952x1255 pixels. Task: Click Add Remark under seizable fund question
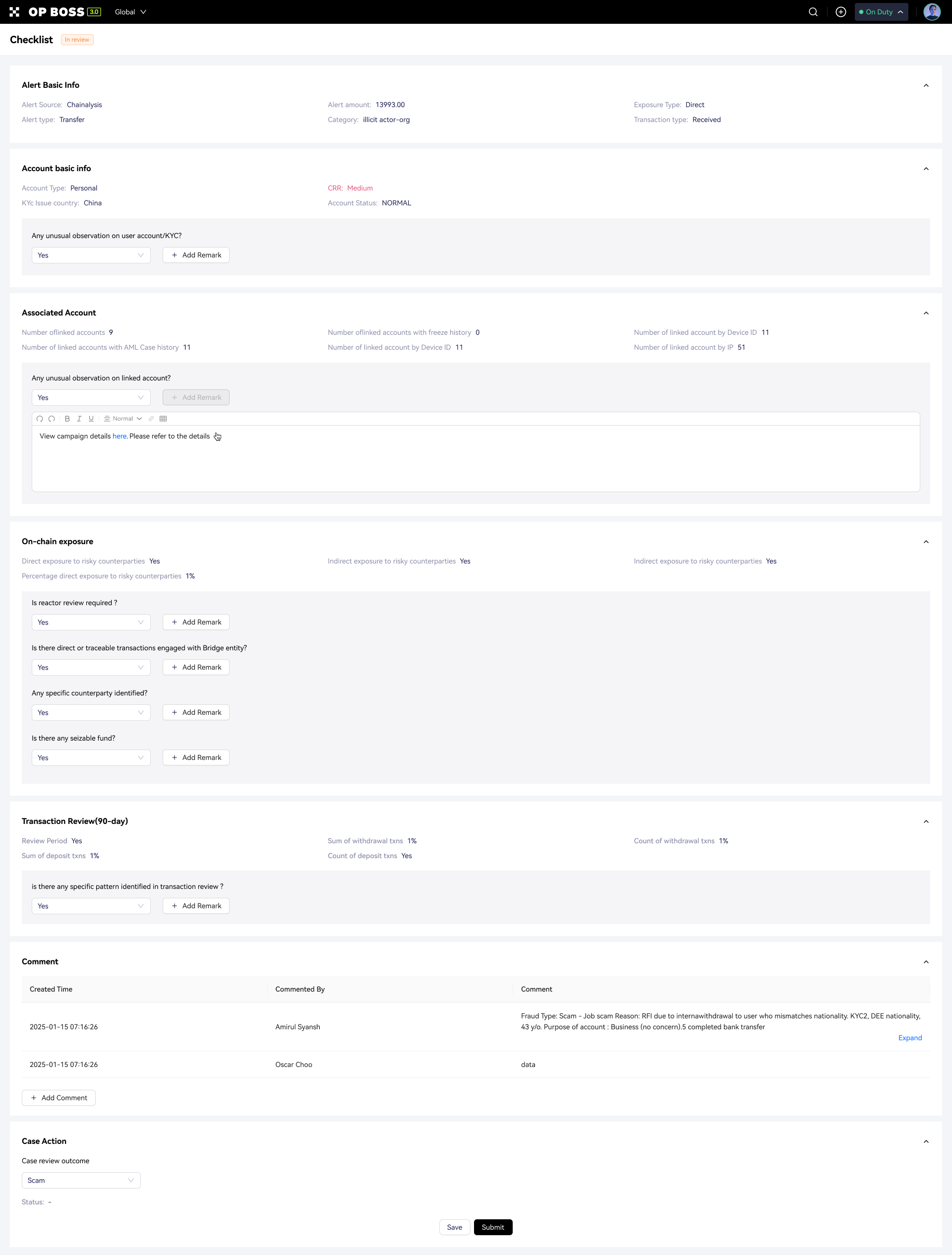tap(196, 757)
